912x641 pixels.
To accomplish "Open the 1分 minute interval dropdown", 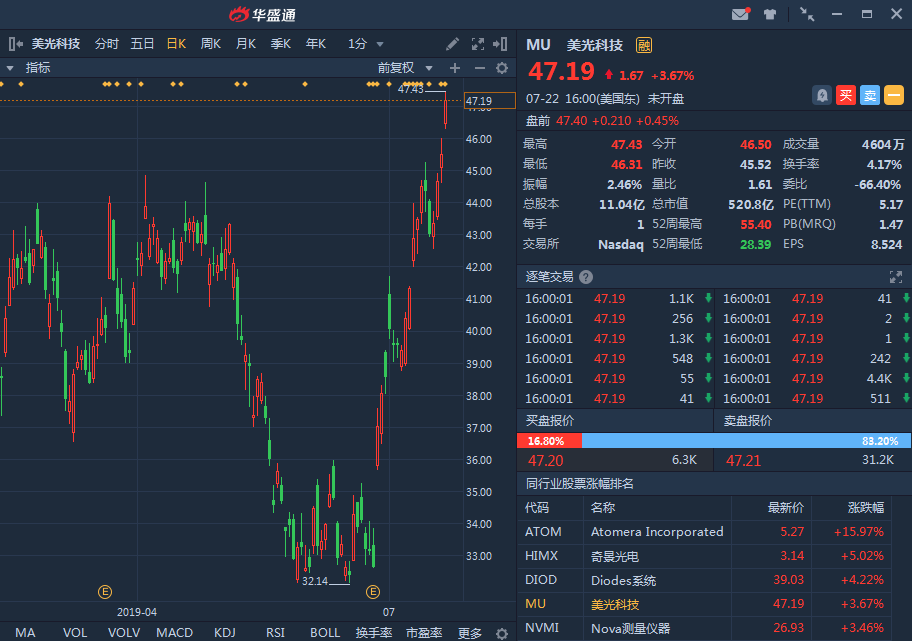I will pos(365,44).
